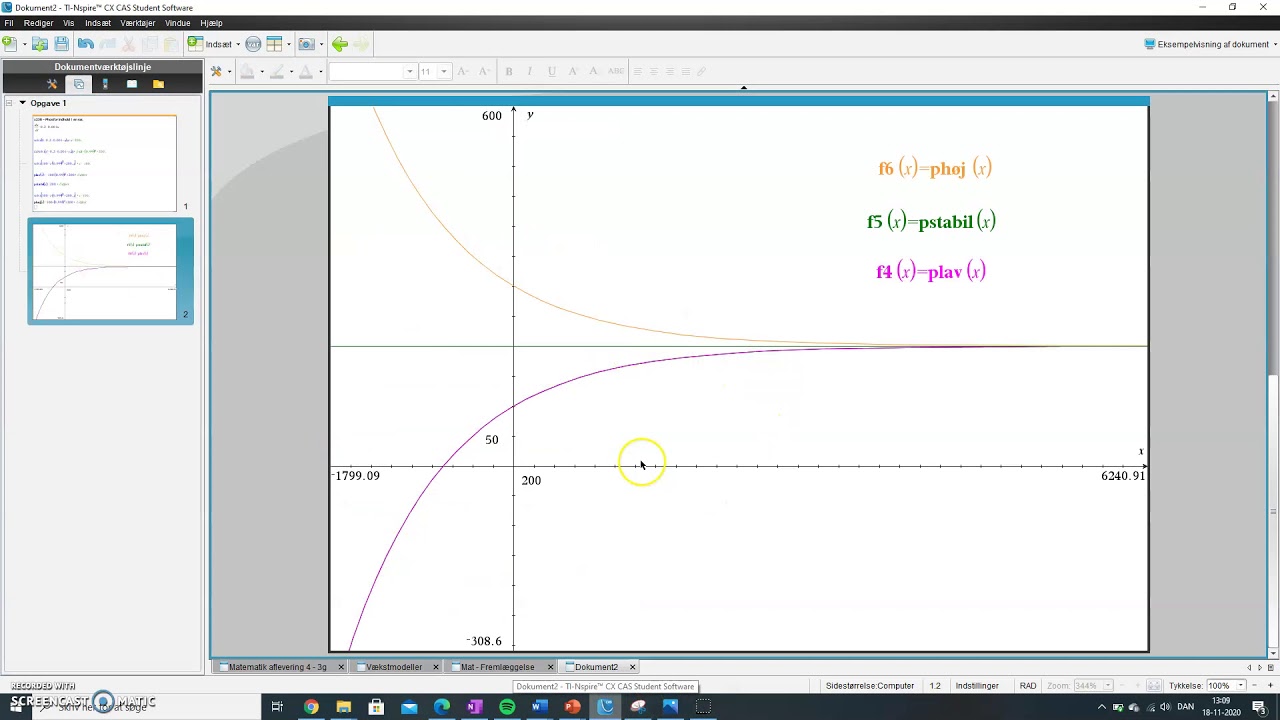This screenshot has height=720, width=1280.
Task: Open Spotify from the taskbar
Action: coord(507,707)
